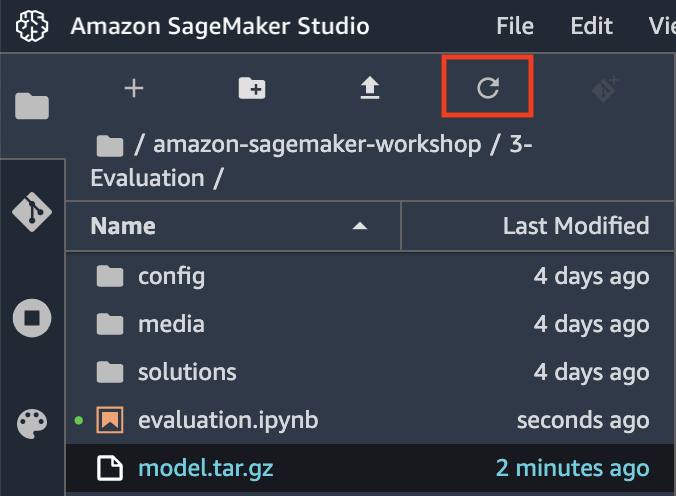Select the media folder

[370, 324]
